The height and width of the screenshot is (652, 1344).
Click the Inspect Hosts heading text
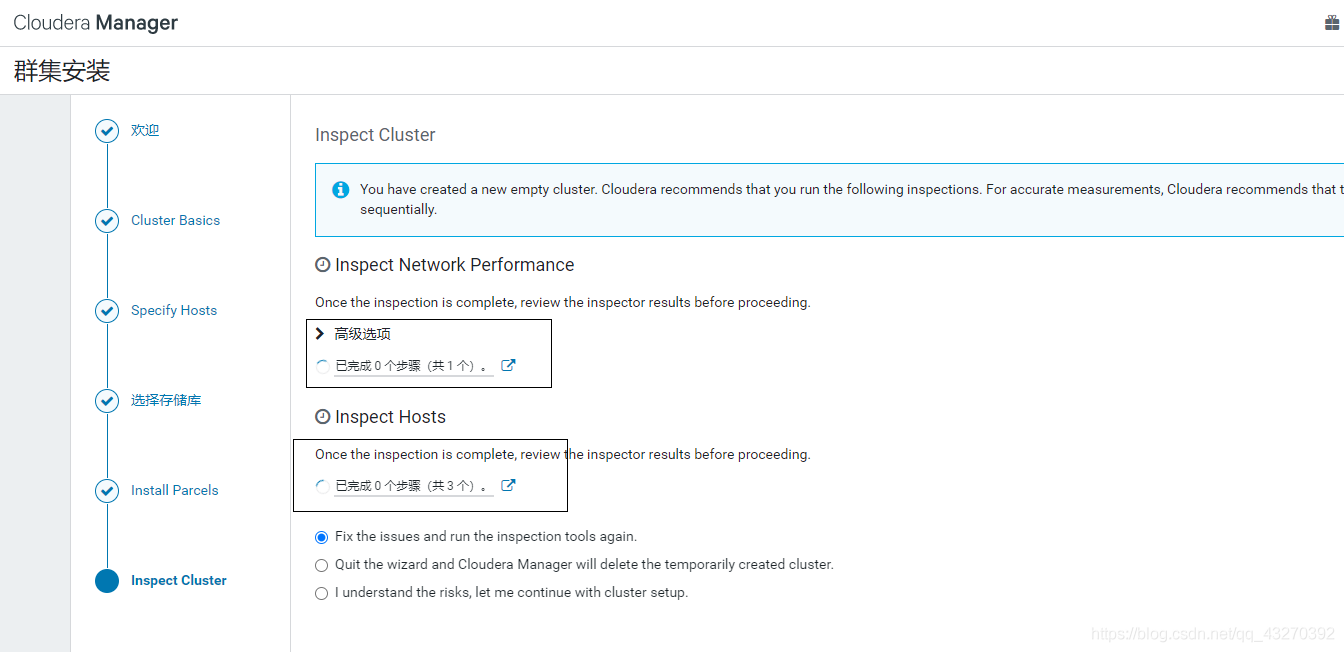(x=391, y=417)
